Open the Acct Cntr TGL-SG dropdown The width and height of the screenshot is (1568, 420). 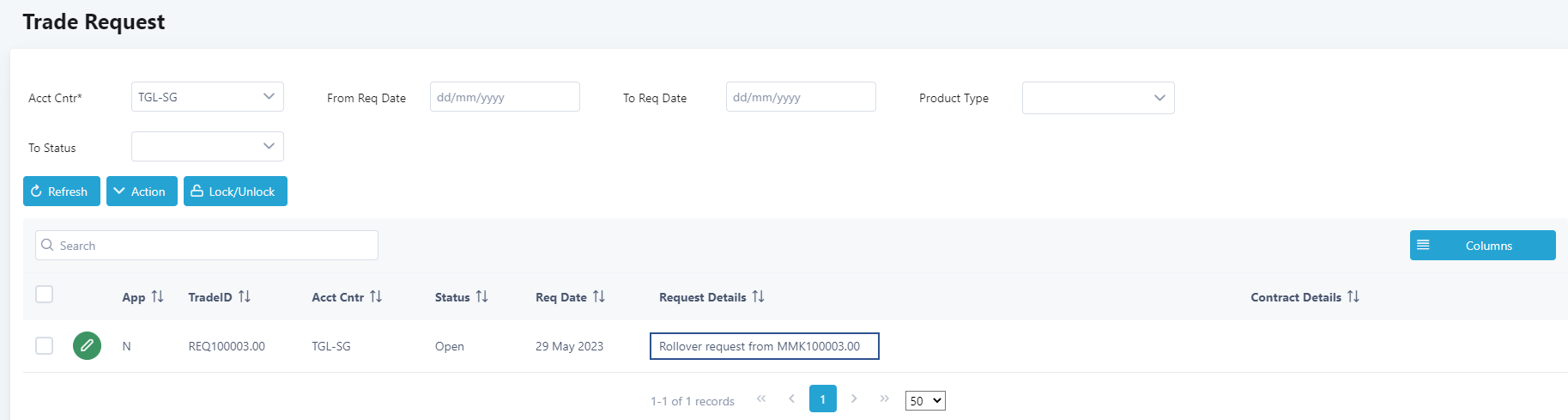coord(208,96)
